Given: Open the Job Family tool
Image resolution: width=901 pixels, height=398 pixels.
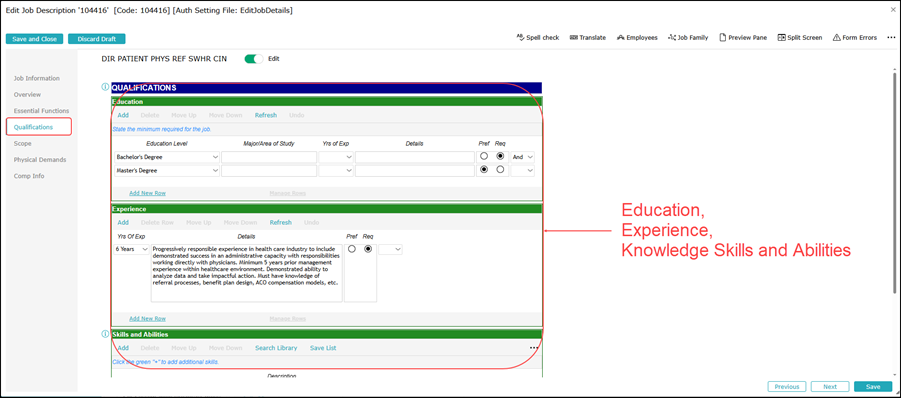Looking at the screenshot, I should (688, 37).
